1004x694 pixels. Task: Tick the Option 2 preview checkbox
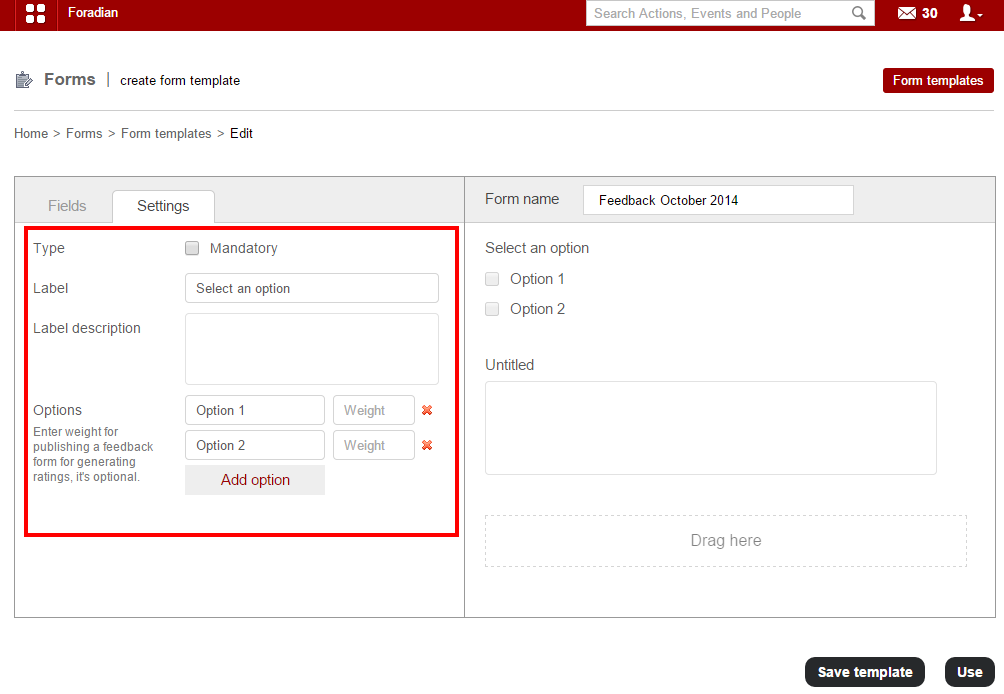tap(492, 309)
